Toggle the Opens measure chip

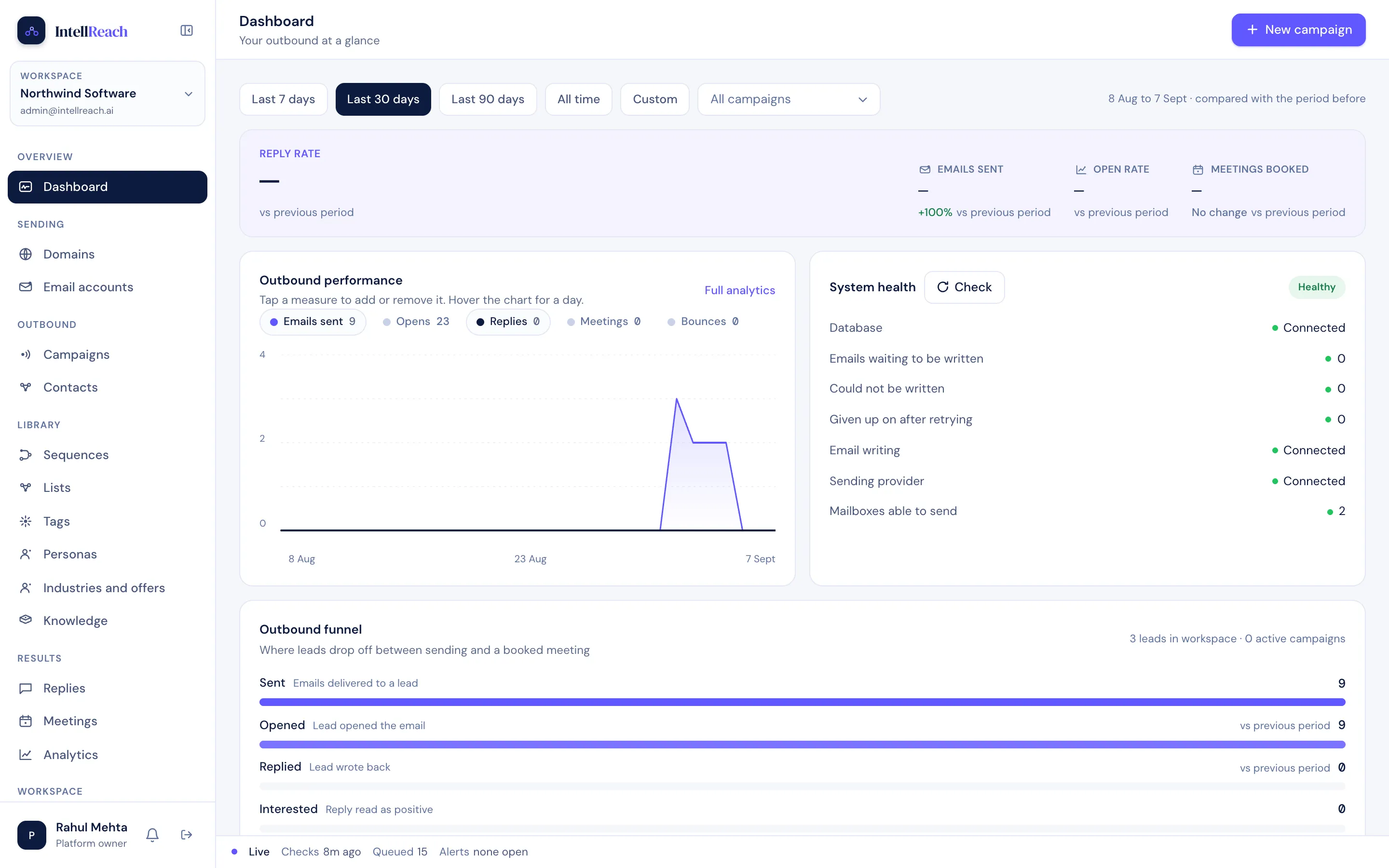416,322
